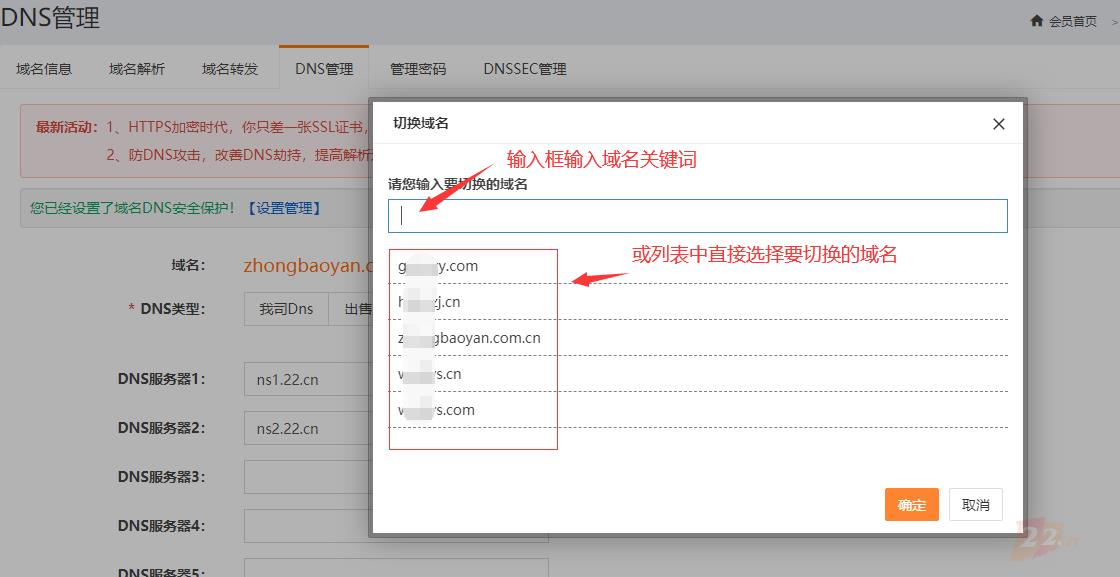Click the 取消 button
The height and width of the screenshot is (577, 1120).
coord(976,505)
